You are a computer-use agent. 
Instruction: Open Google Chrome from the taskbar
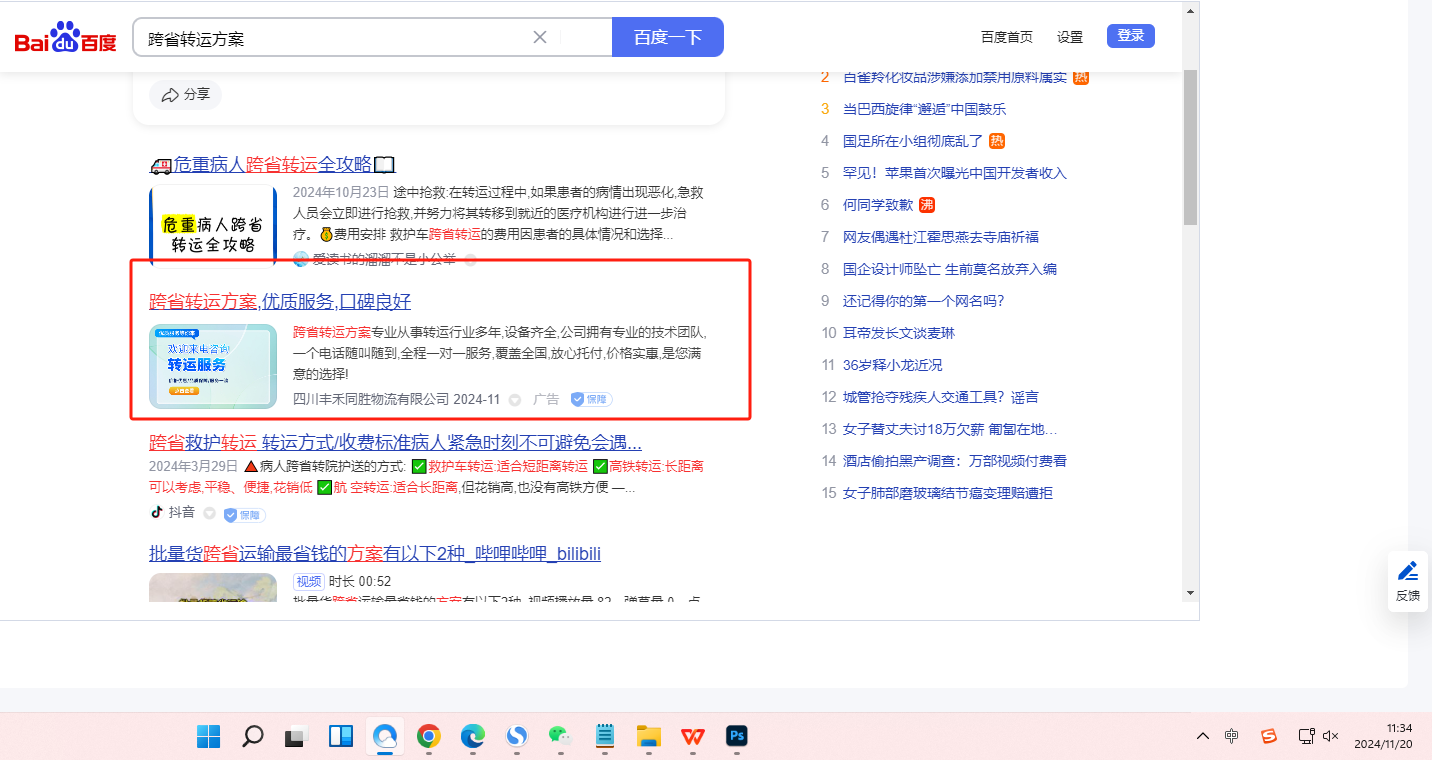[x=429, y=737]
